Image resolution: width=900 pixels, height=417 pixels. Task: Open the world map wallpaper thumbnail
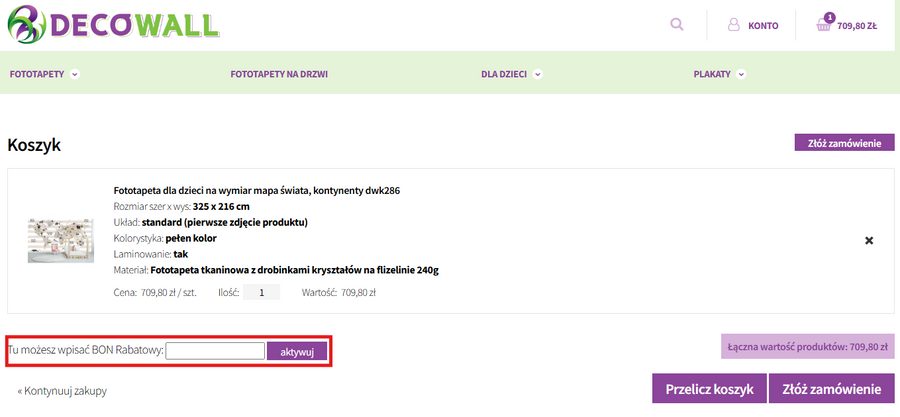[60, 241]
